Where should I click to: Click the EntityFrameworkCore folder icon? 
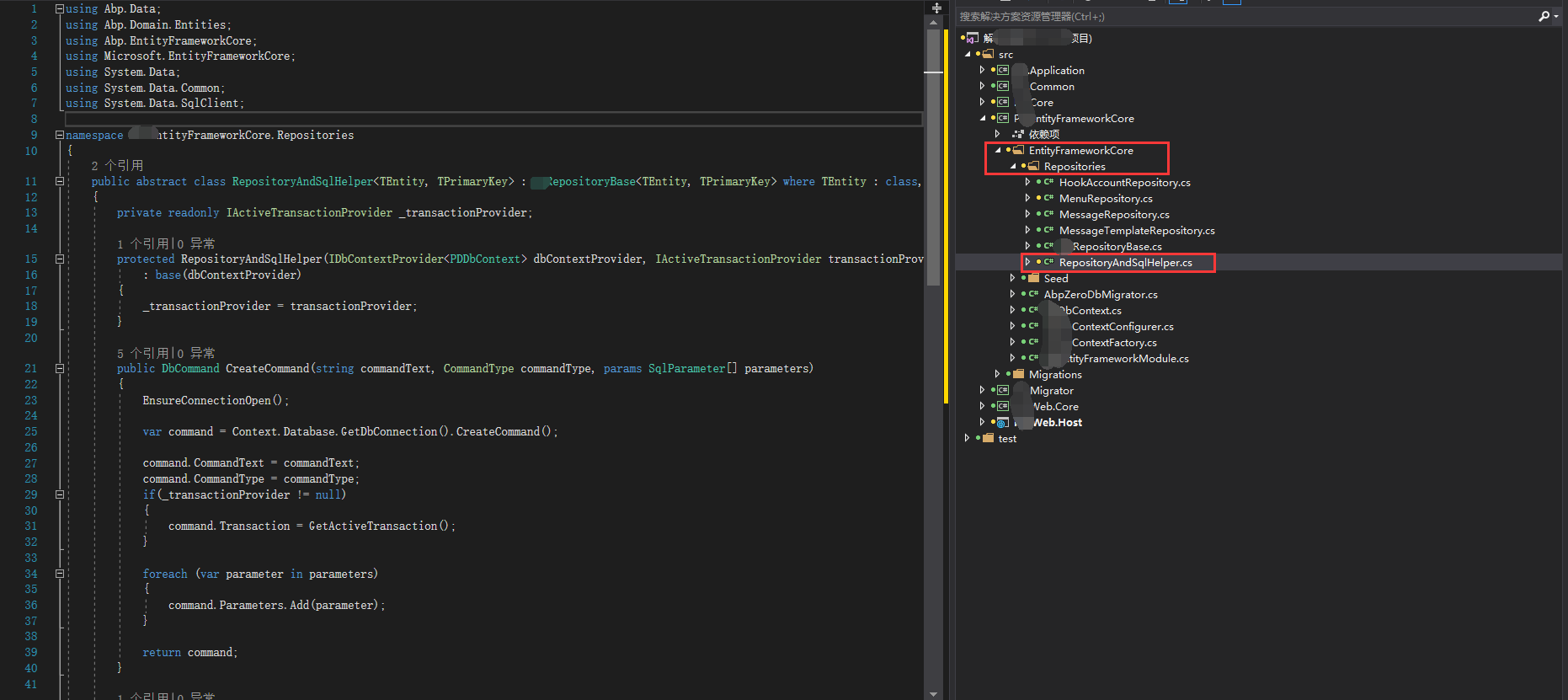tap(1018, 150)
